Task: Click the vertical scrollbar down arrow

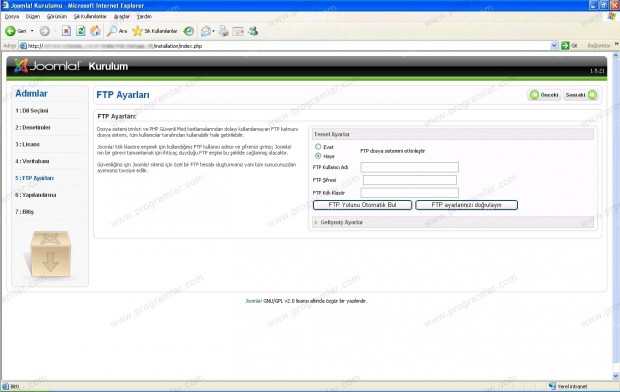Action: point(616,376)
